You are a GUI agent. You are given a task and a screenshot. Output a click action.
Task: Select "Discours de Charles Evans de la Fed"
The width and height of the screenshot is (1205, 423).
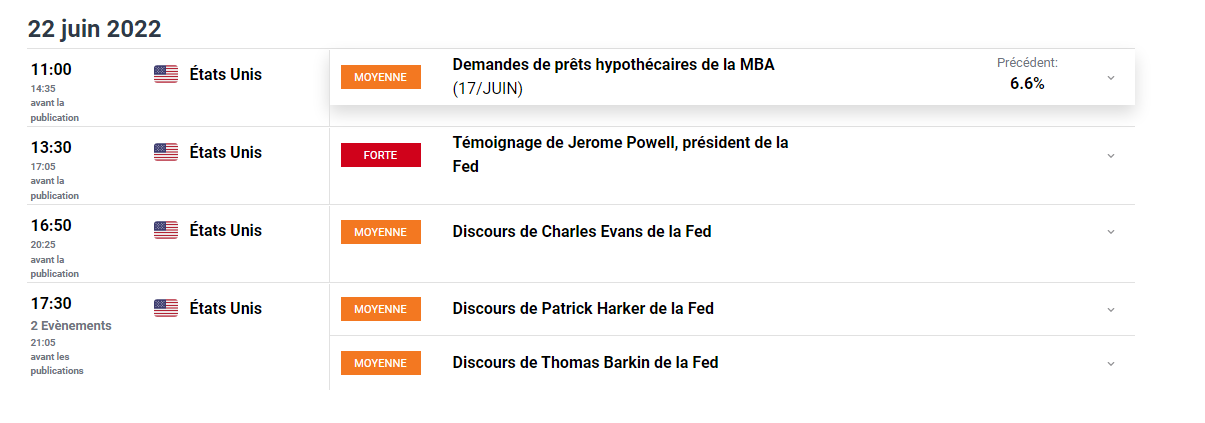tap(582, 231)
